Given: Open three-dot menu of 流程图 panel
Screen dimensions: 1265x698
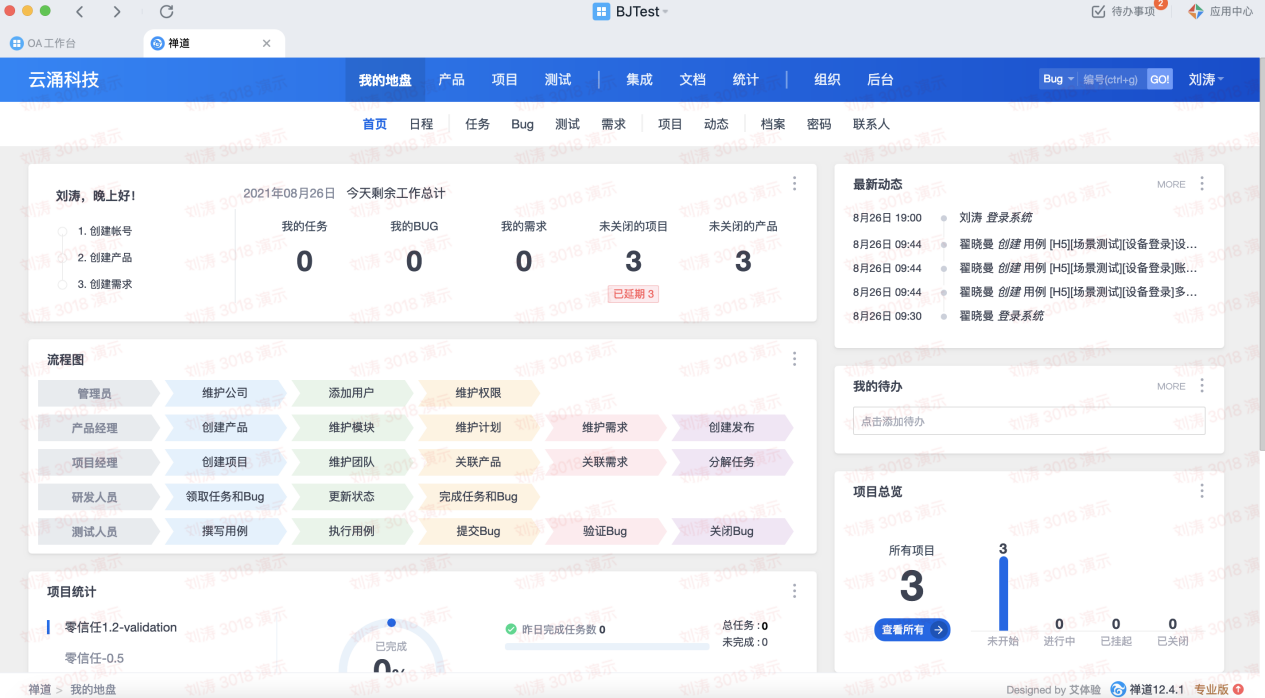Looking at the screenshot, I should pyautogui.click(x=794, y=359).
